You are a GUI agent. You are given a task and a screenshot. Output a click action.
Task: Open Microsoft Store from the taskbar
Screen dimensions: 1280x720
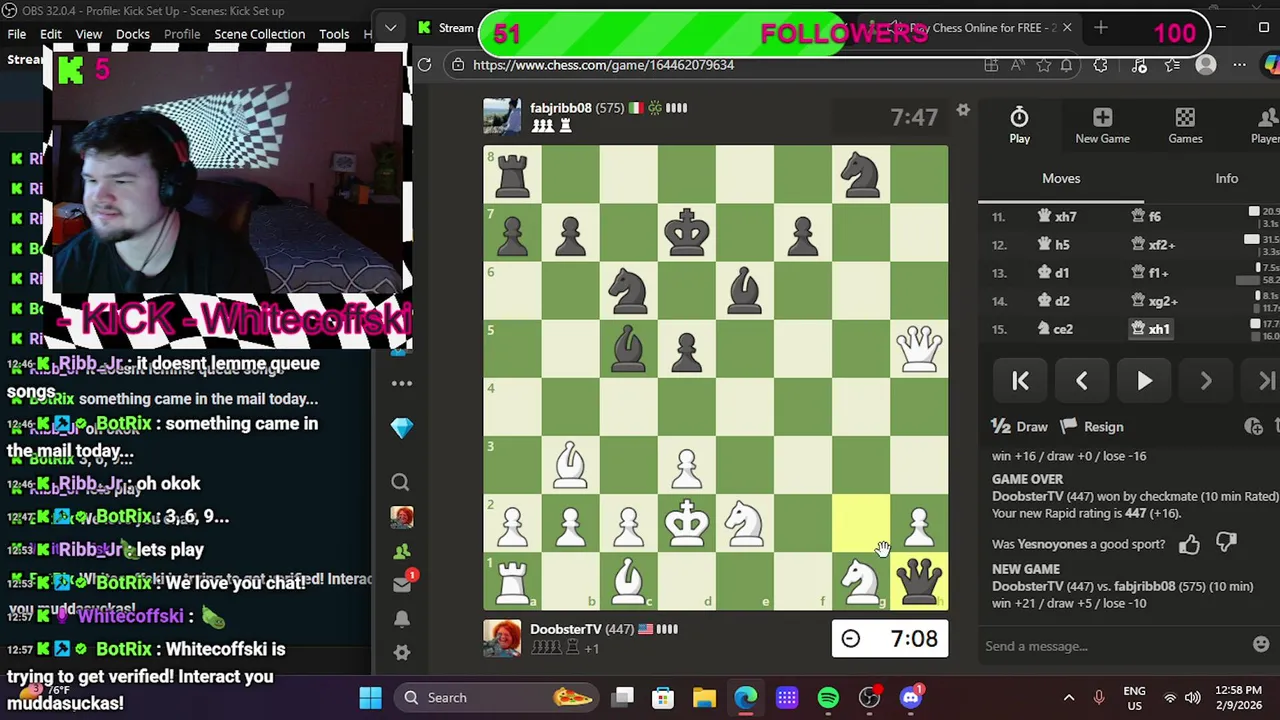point(663,698)
